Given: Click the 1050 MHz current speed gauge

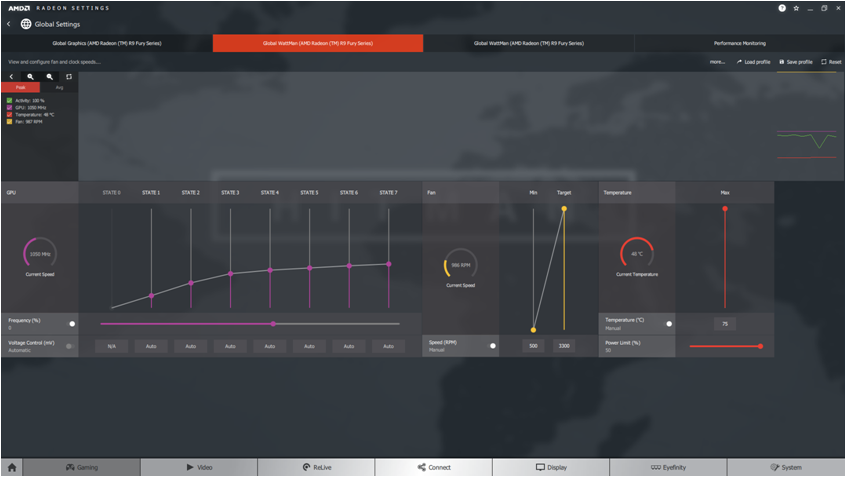Looking at the screenshot, I should (40, 253).
